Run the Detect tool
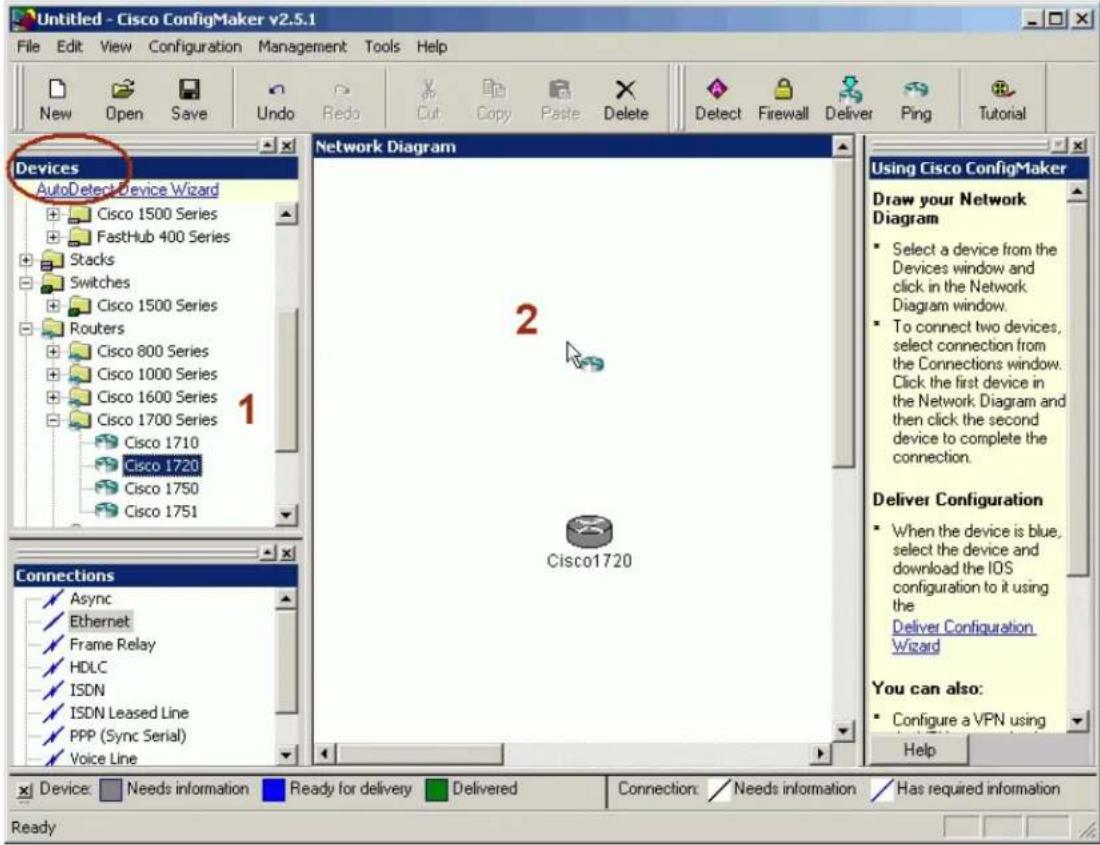Screen dimensions: 1100x845 click(718, 99)
